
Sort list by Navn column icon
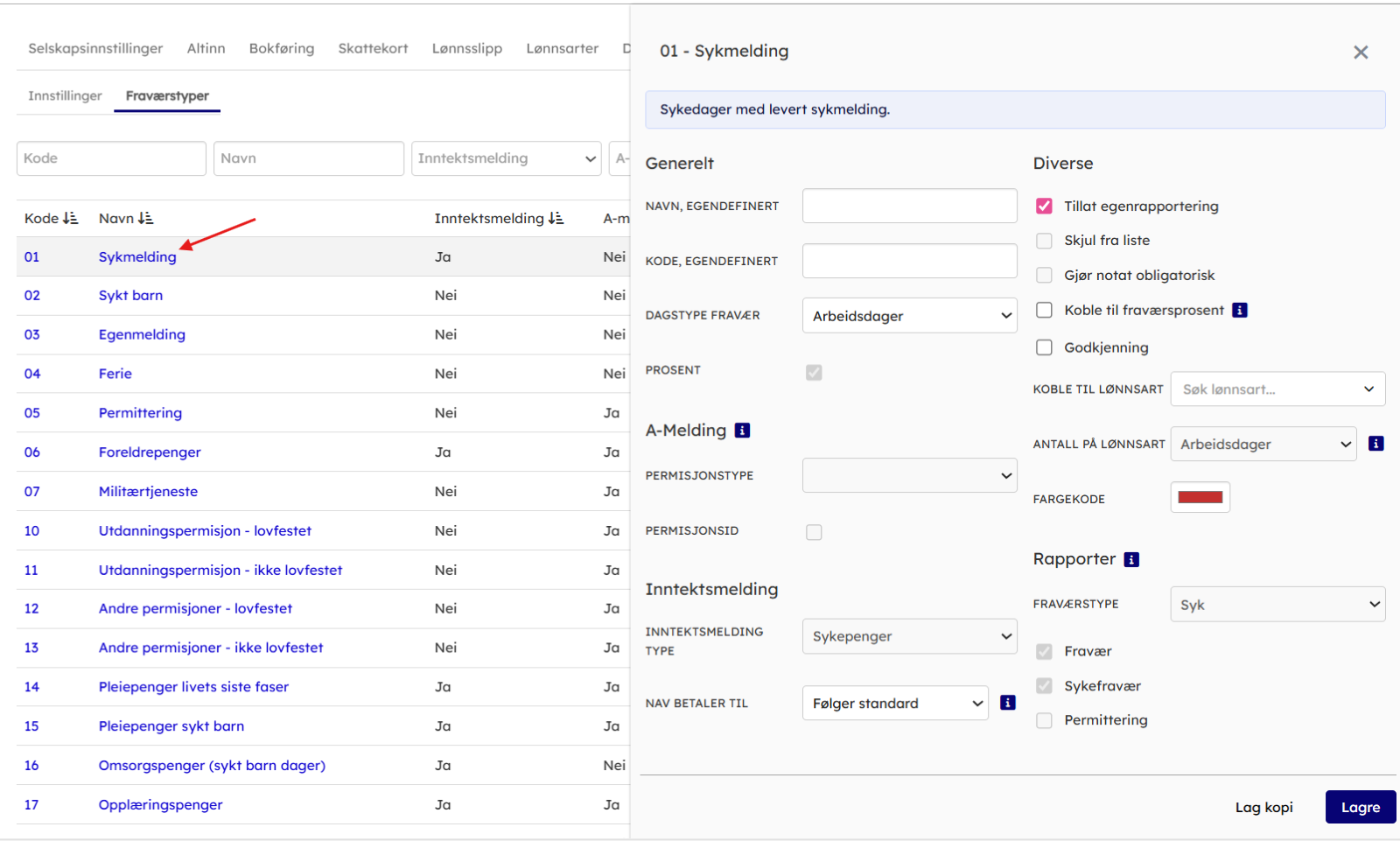[x=145, y=219]
